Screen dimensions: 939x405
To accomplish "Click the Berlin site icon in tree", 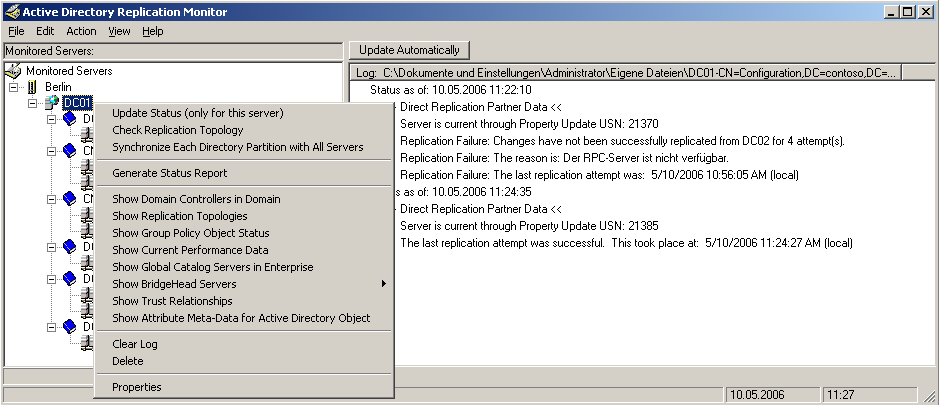I will (33, 87).
